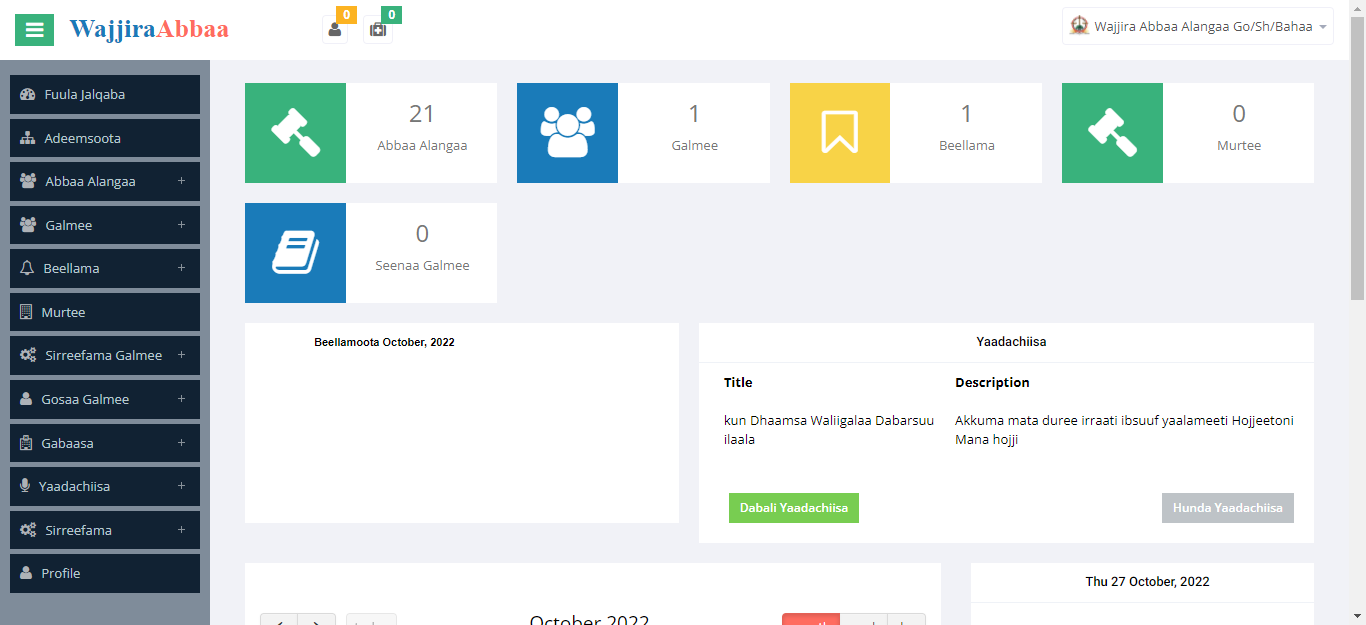Click the Hunda Yaadachiisa button
This screenshot has height=625, width=1366.
[x=1227, y=508]
